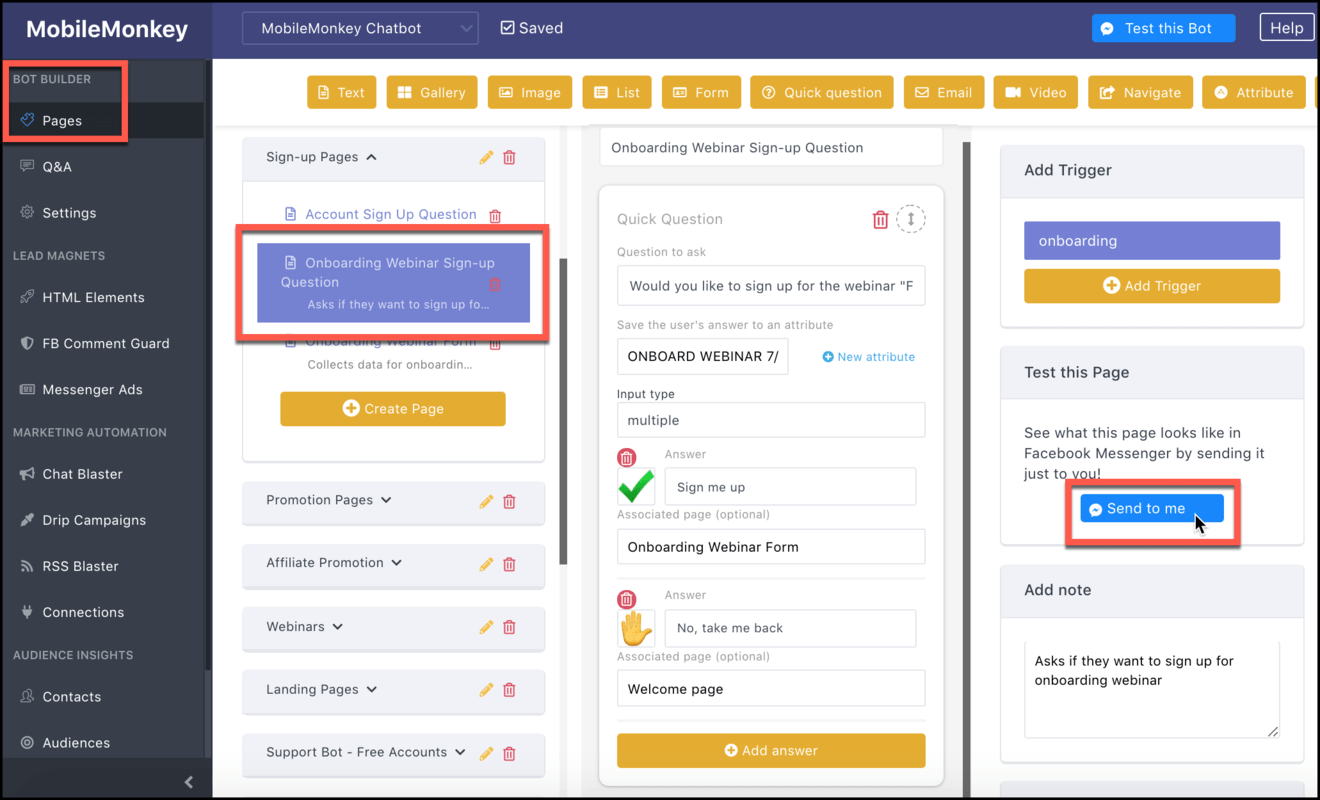Click the raised hand answer image
1320x800 pixels.
pyautogui.click(x=636, y=628)
